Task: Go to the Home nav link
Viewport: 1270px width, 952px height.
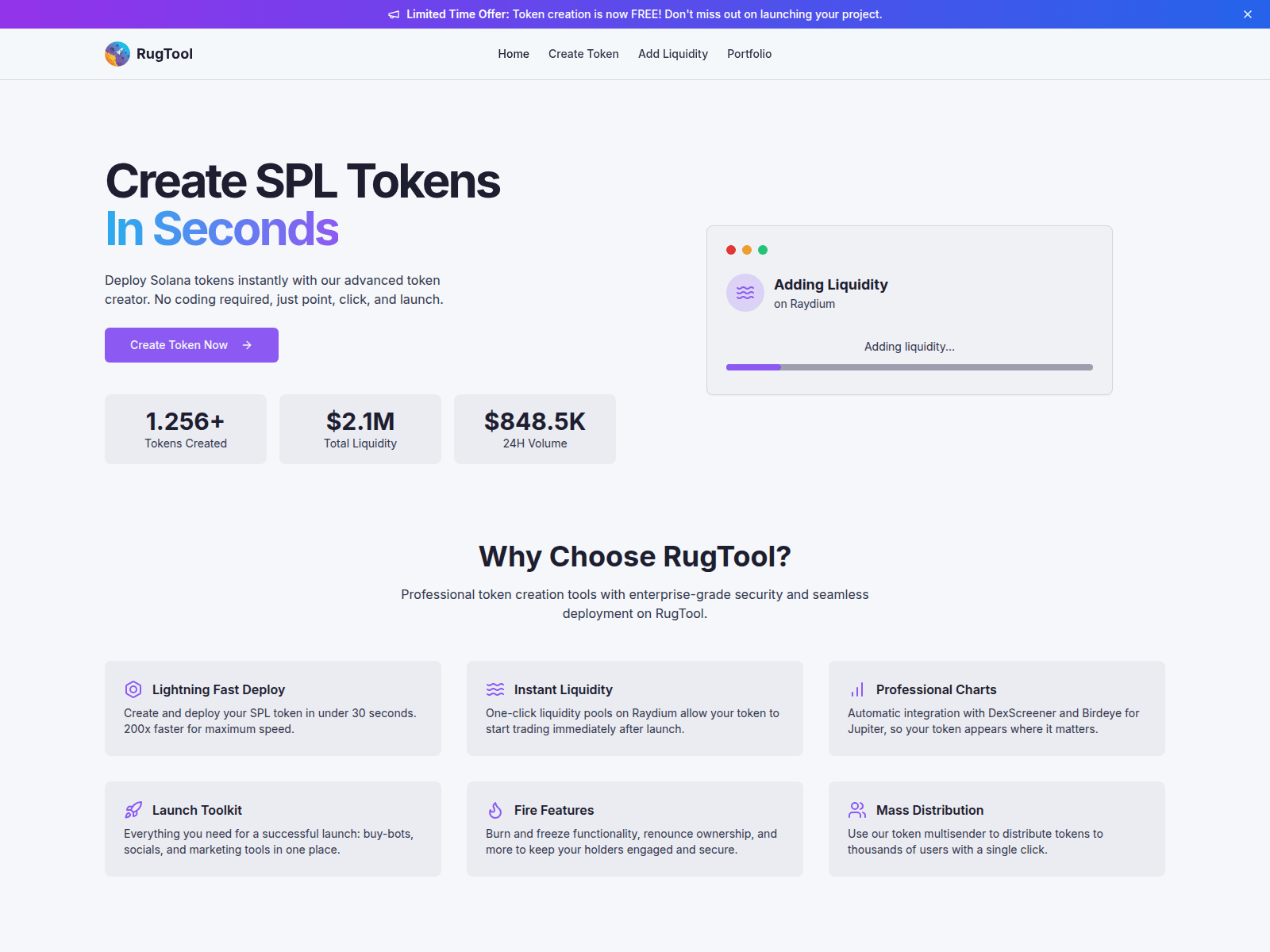Action: 514,54
